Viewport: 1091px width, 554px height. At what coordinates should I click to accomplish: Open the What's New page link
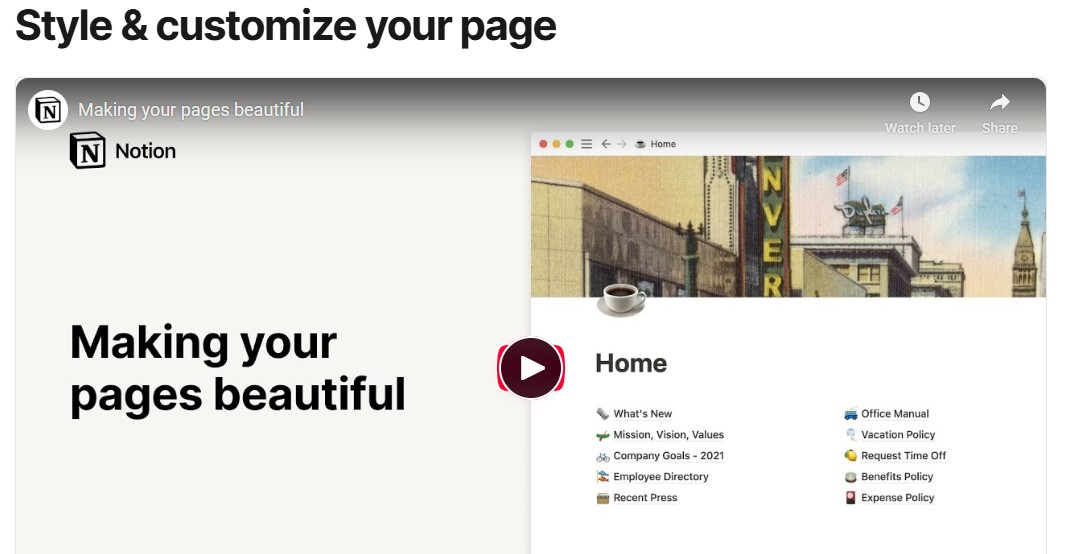coord(642,414)
